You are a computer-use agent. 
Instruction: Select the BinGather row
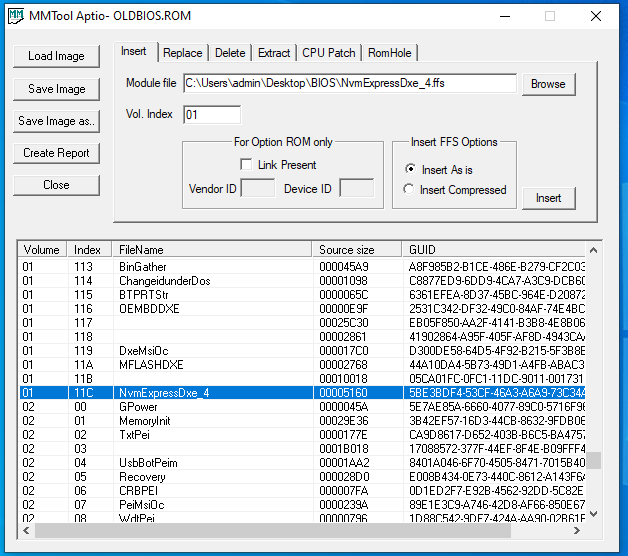302,267
